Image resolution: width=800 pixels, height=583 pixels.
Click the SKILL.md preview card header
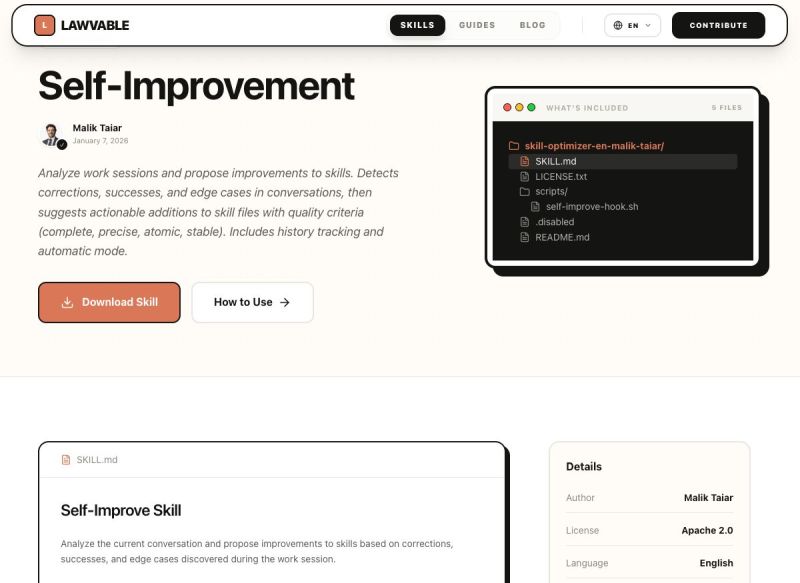pyautogui.click(x=271, y=460)
